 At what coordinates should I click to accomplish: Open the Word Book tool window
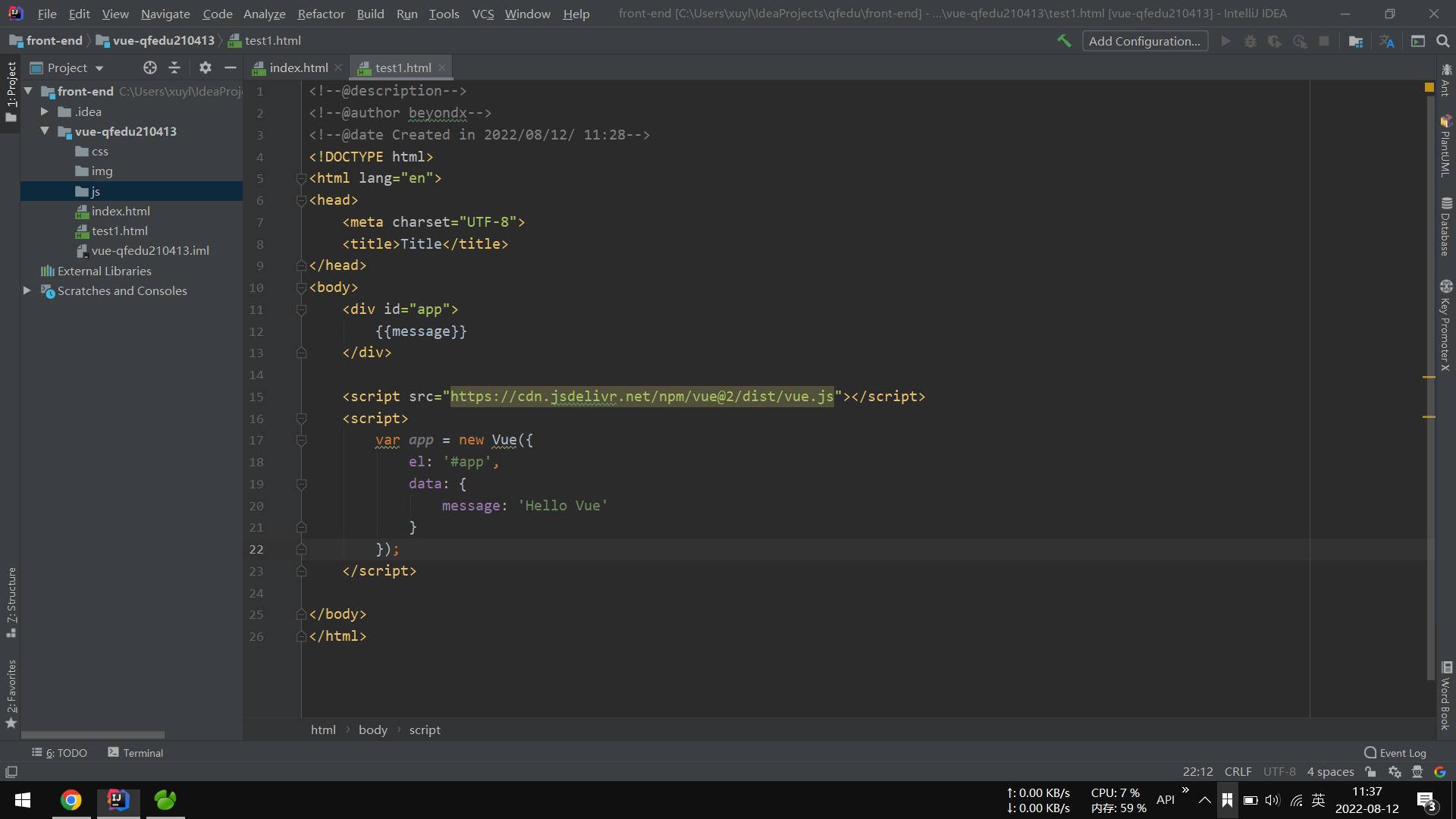click(x=1446, y=696)
